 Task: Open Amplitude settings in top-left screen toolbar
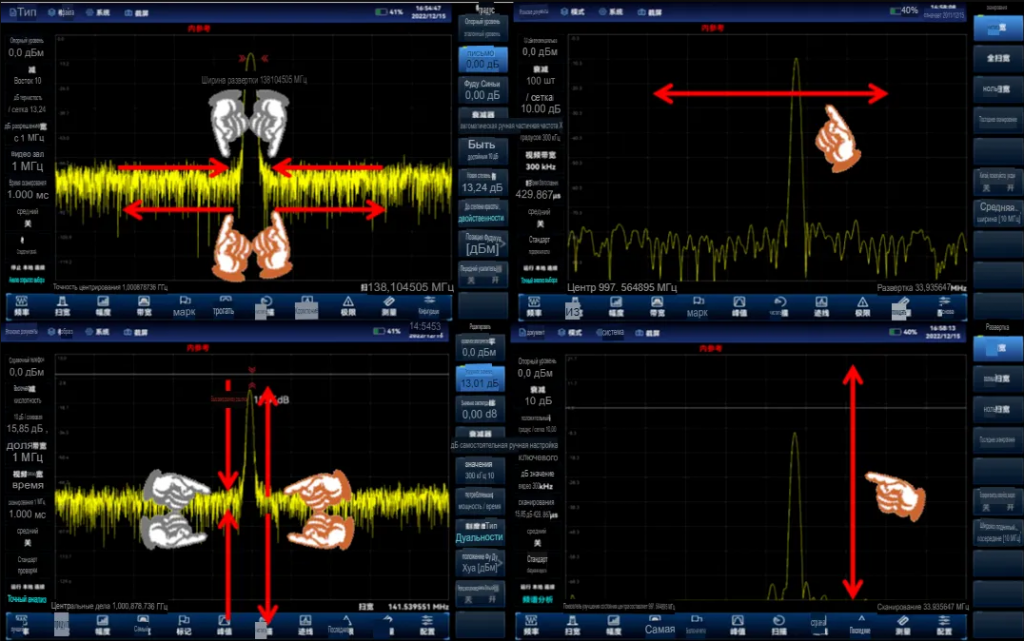(x=103, y=305)
